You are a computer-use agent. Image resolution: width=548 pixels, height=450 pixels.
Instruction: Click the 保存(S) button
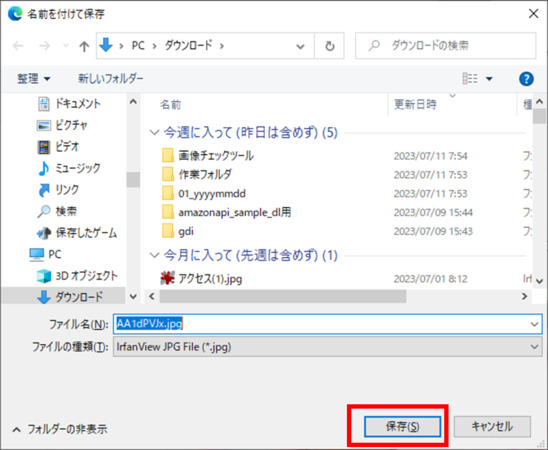pos(402,426)
